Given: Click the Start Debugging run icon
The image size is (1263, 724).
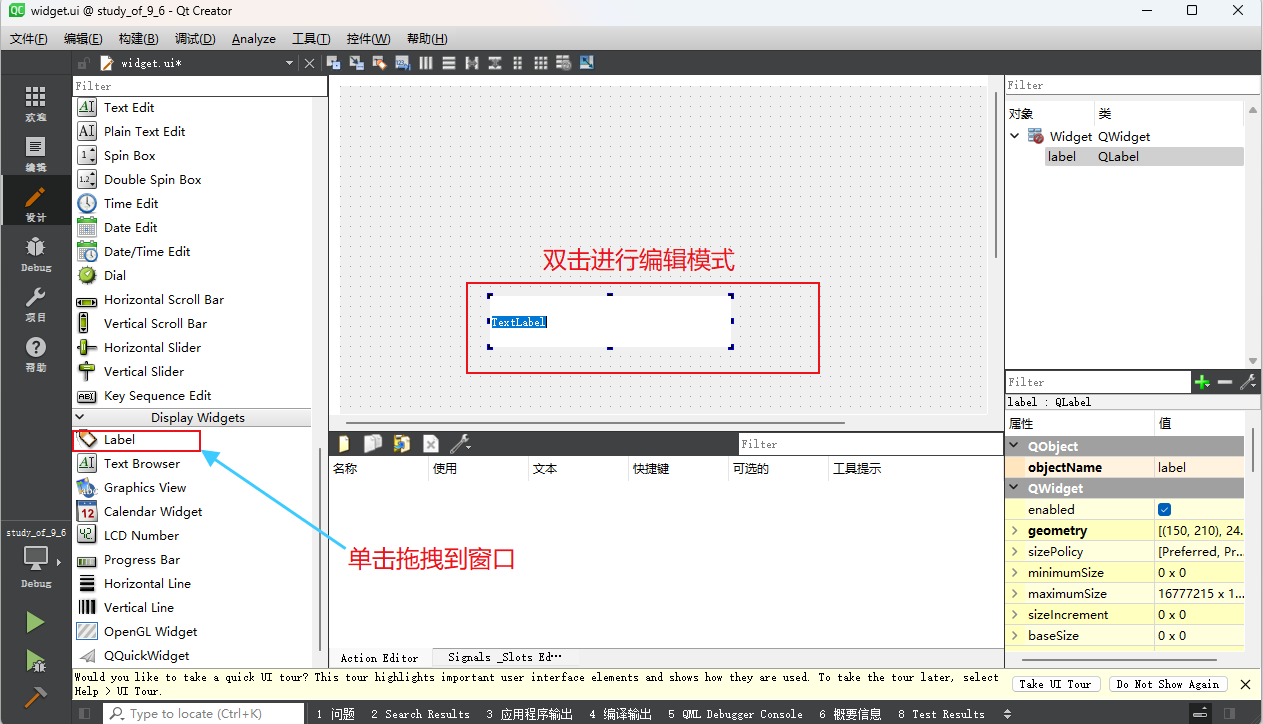Looking at the screenshot, I should pos(35,660).
